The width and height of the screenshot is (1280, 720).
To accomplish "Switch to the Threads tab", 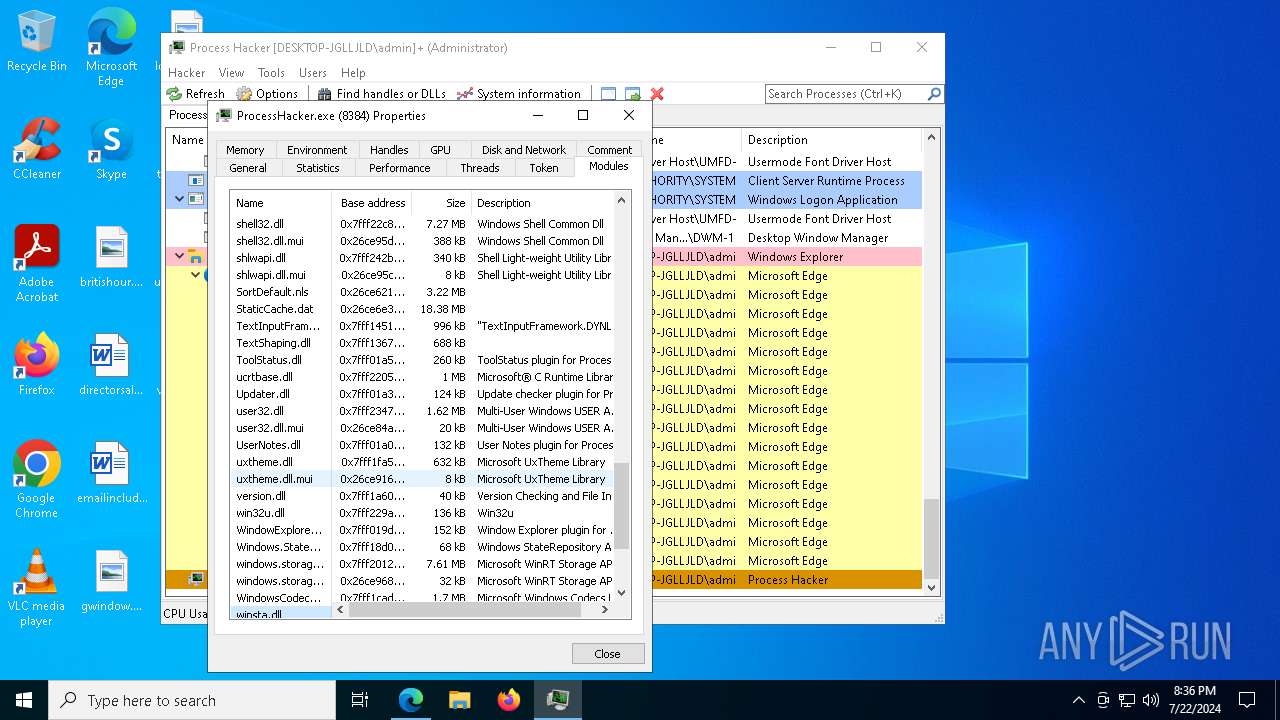I will (x=480, y=168).
